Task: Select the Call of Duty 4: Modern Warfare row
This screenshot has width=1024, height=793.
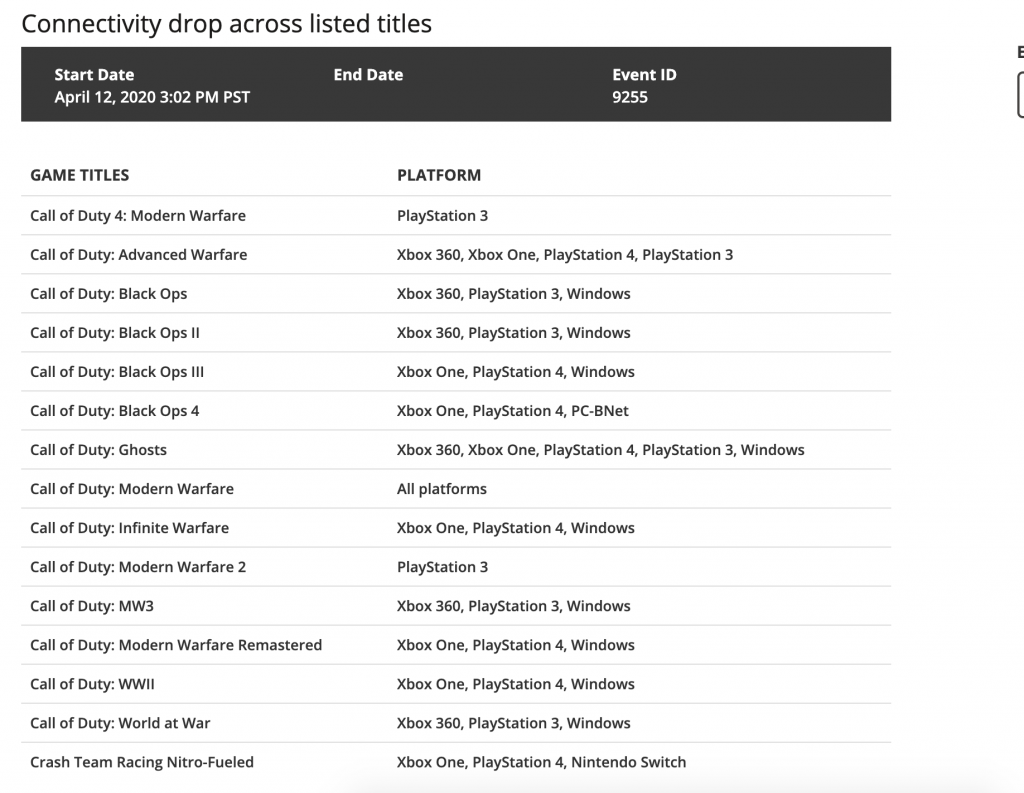Action: tap(138, 216)
